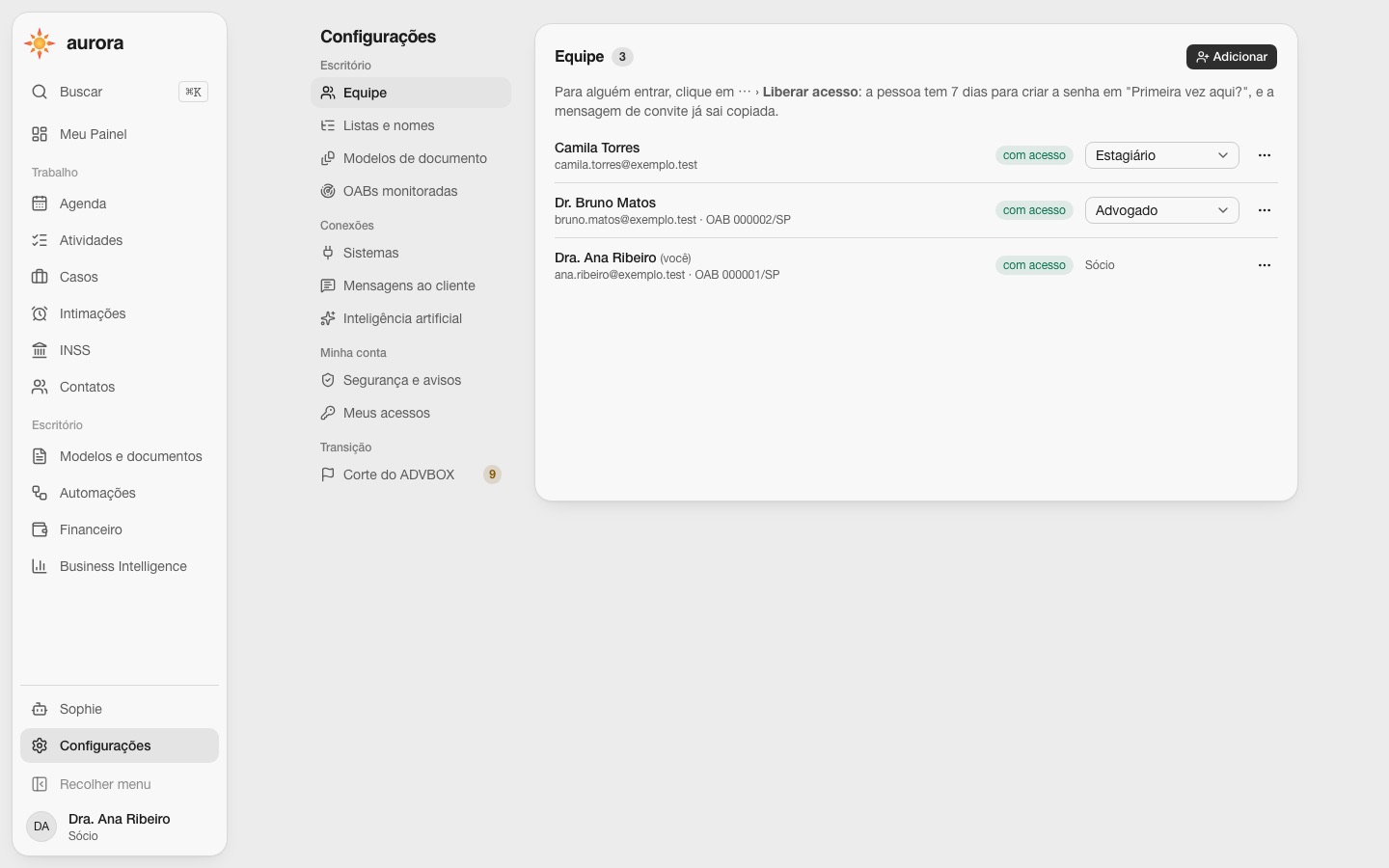Click the INSS bank building icon

click(40, 350)
